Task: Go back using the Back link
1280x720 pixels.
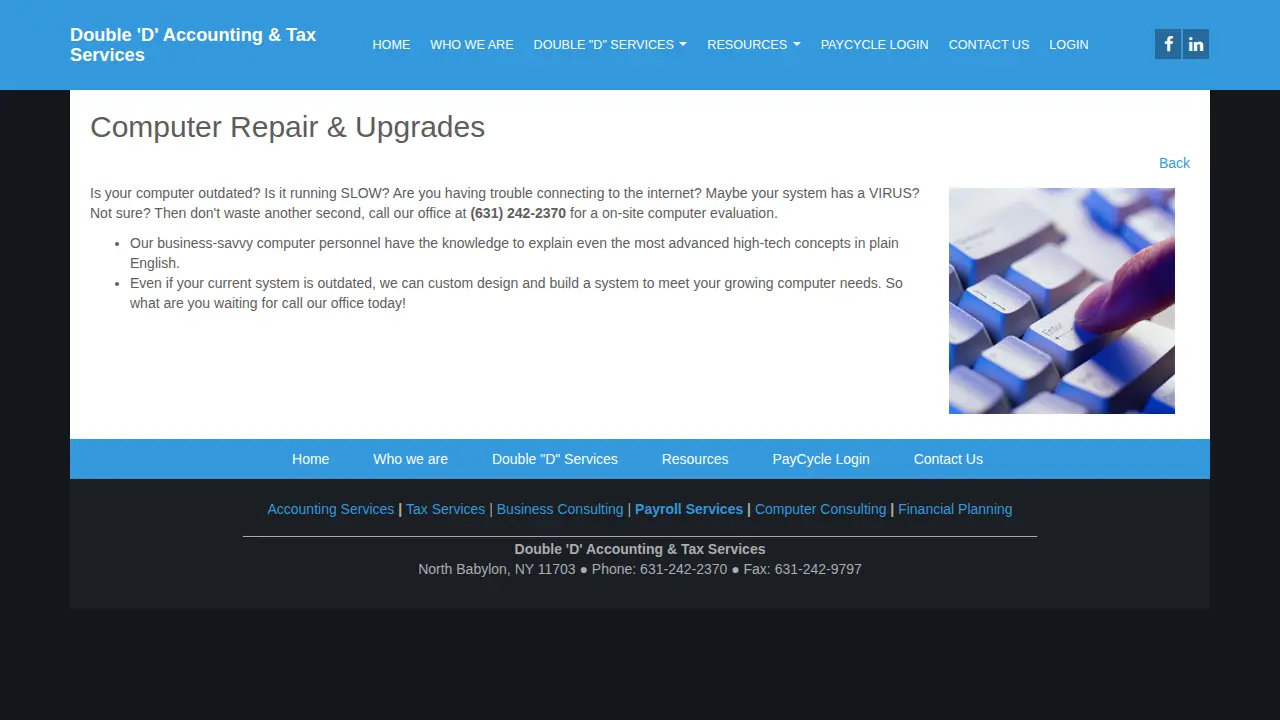Action: pyautogui.click(x=1174, y=163)
